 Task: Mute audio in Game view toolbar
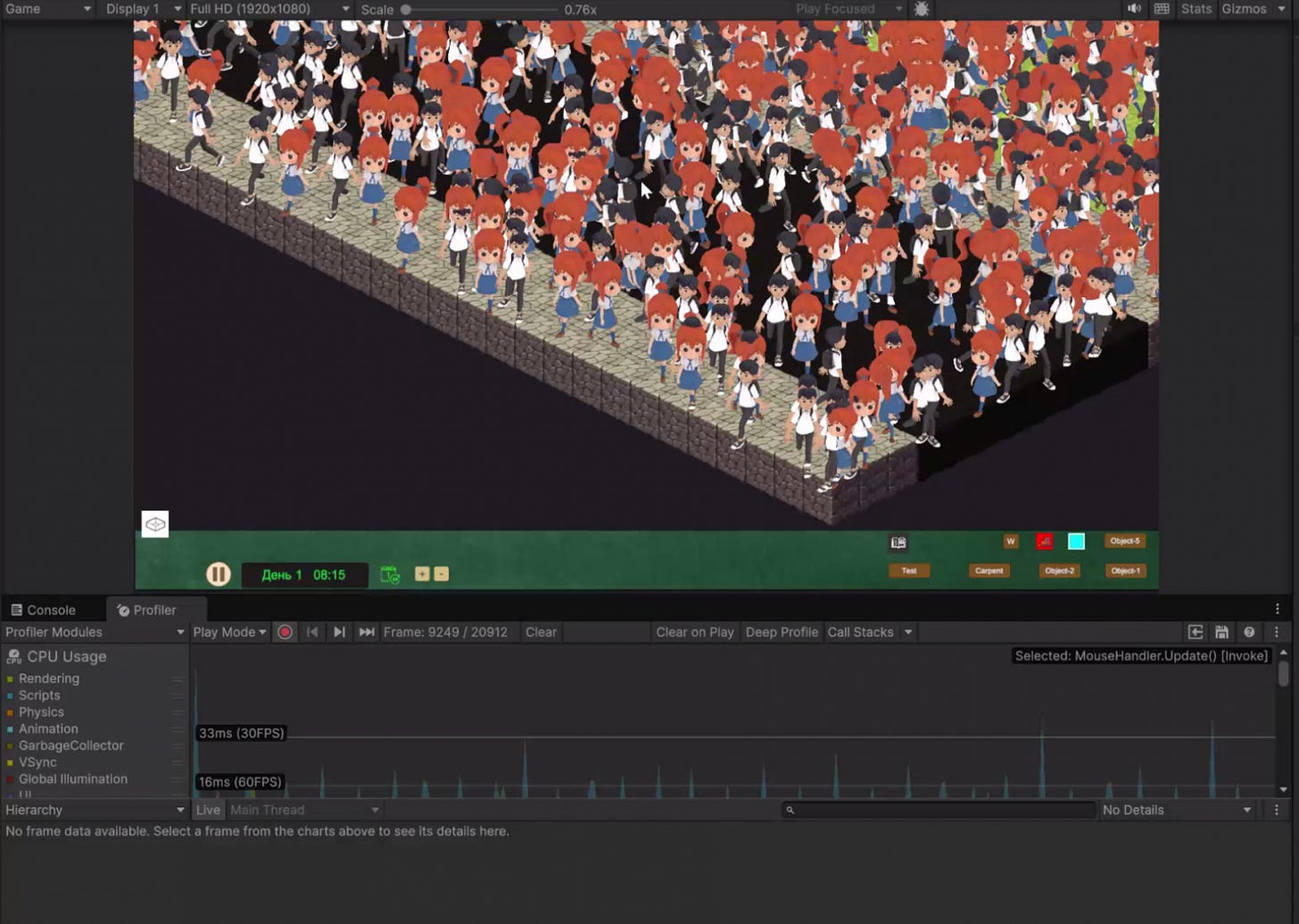[x=1134, y=9]
